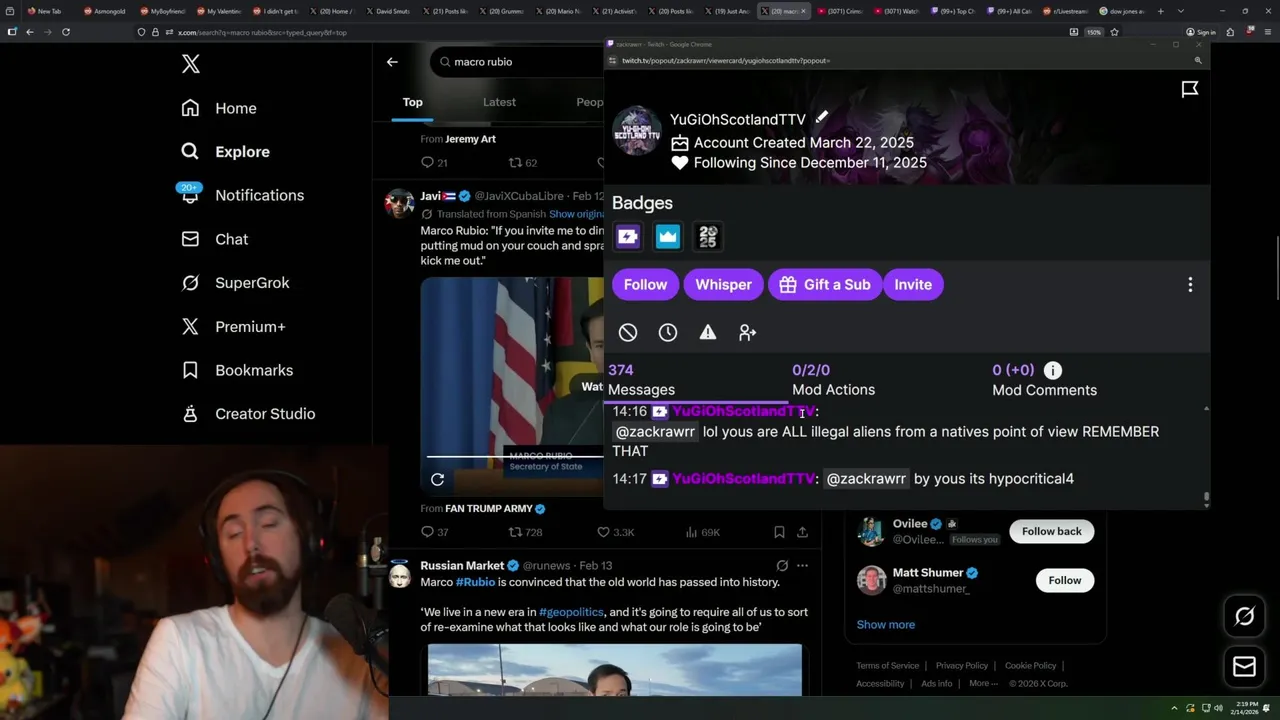Select the Mod Actions tab
This screenshot has height=720, width=1280.
point(833,380)
